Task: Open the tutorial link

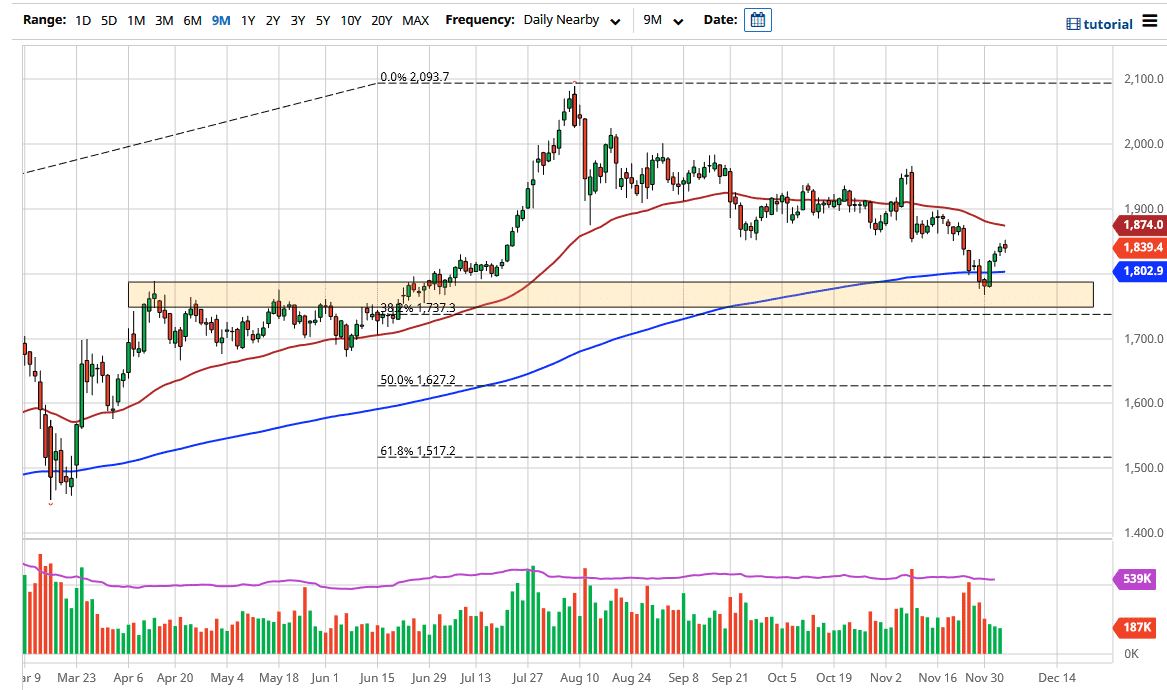Action: tap(1107, 24)
